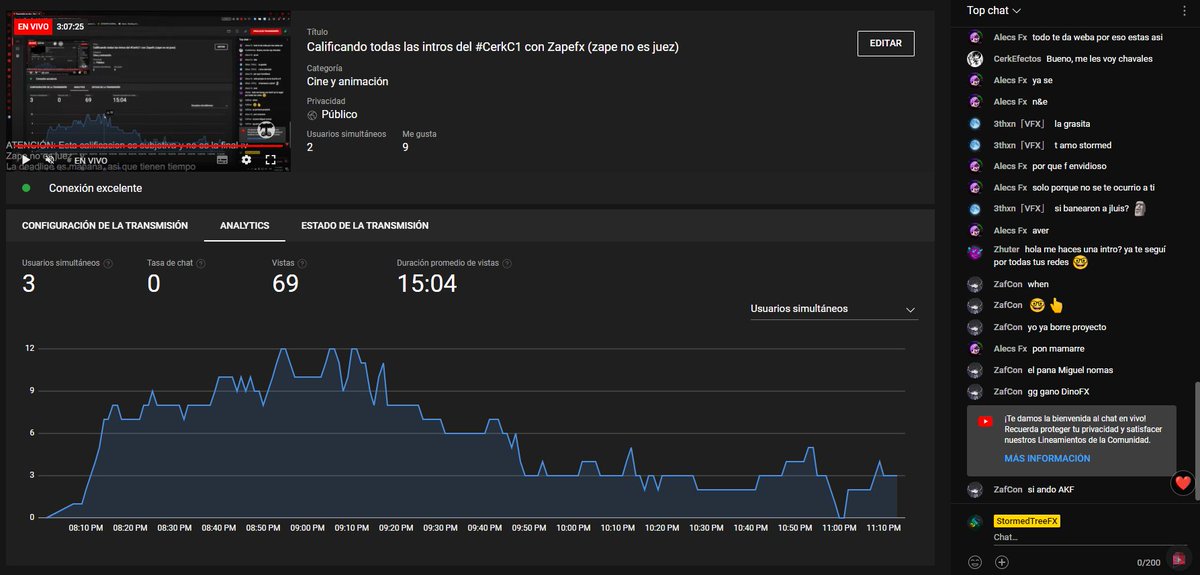Click the green connection status dot
This screenshot has height=575, width=1200.
point(26,188)
